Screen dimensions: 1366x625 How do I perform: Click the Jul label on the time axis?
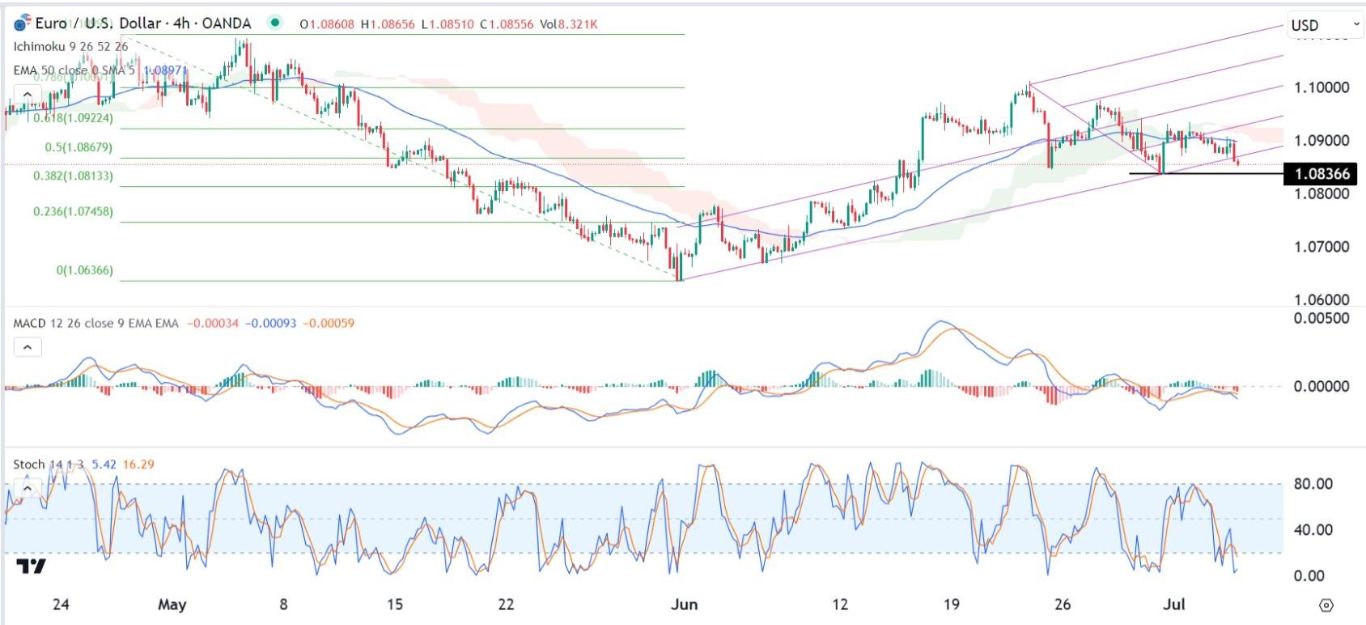pyautogui.click(x=1172, y=604)
